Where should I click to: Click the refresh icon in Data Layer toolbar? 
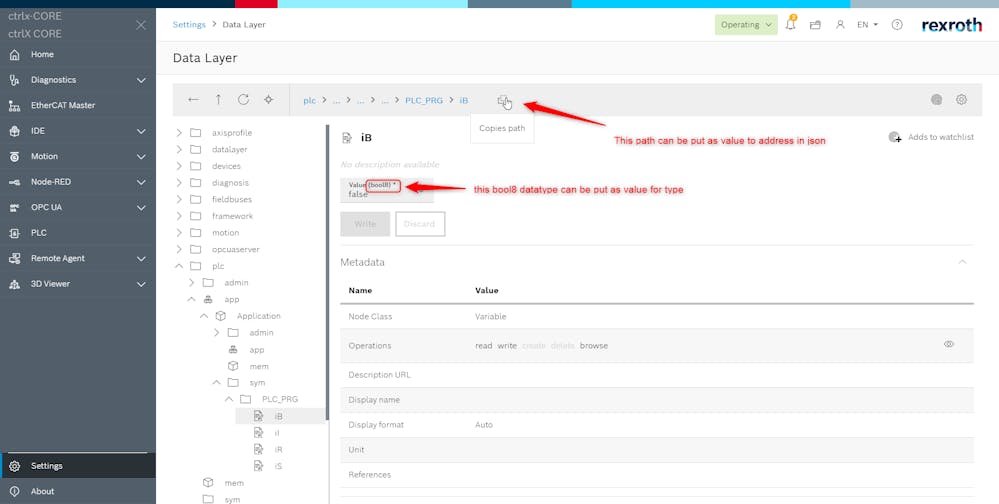pyautogui.click(x=243, y=100)
